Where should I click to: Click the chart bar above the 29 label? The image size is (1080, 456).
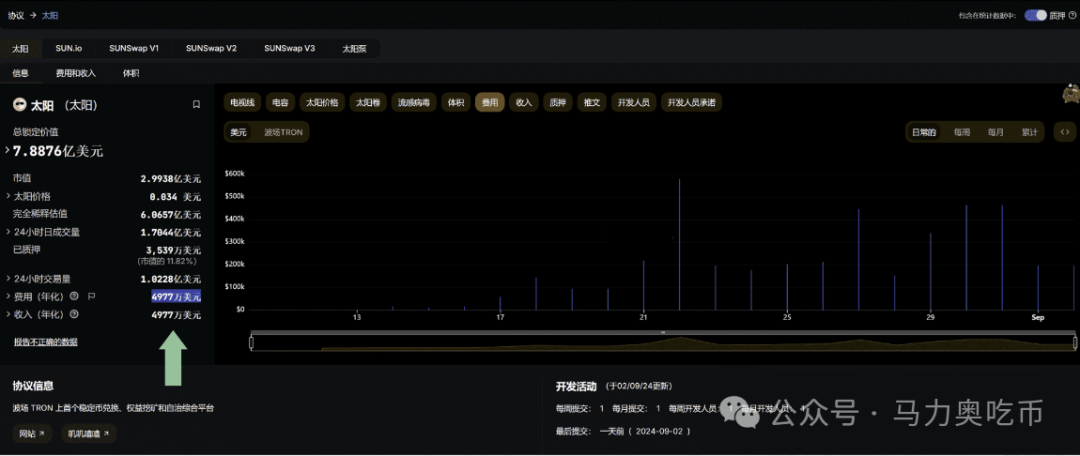coord(931,271)
